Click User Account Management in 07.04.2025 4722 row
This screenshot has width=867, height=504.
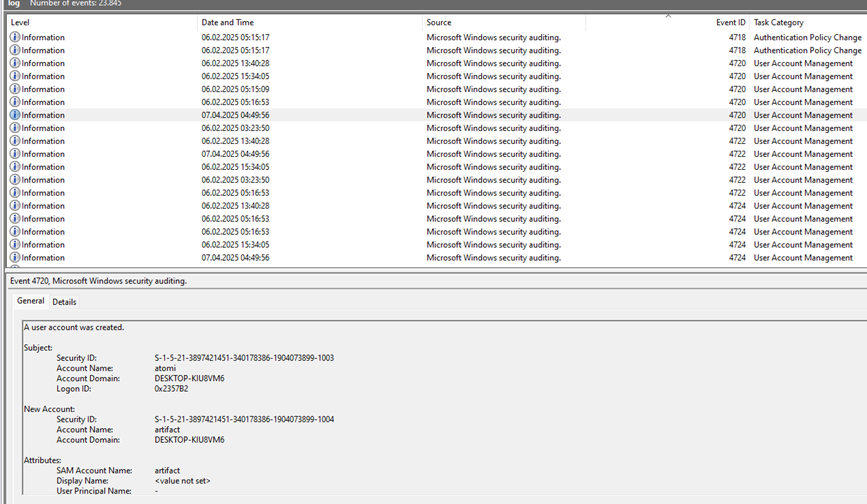[803, 154]
